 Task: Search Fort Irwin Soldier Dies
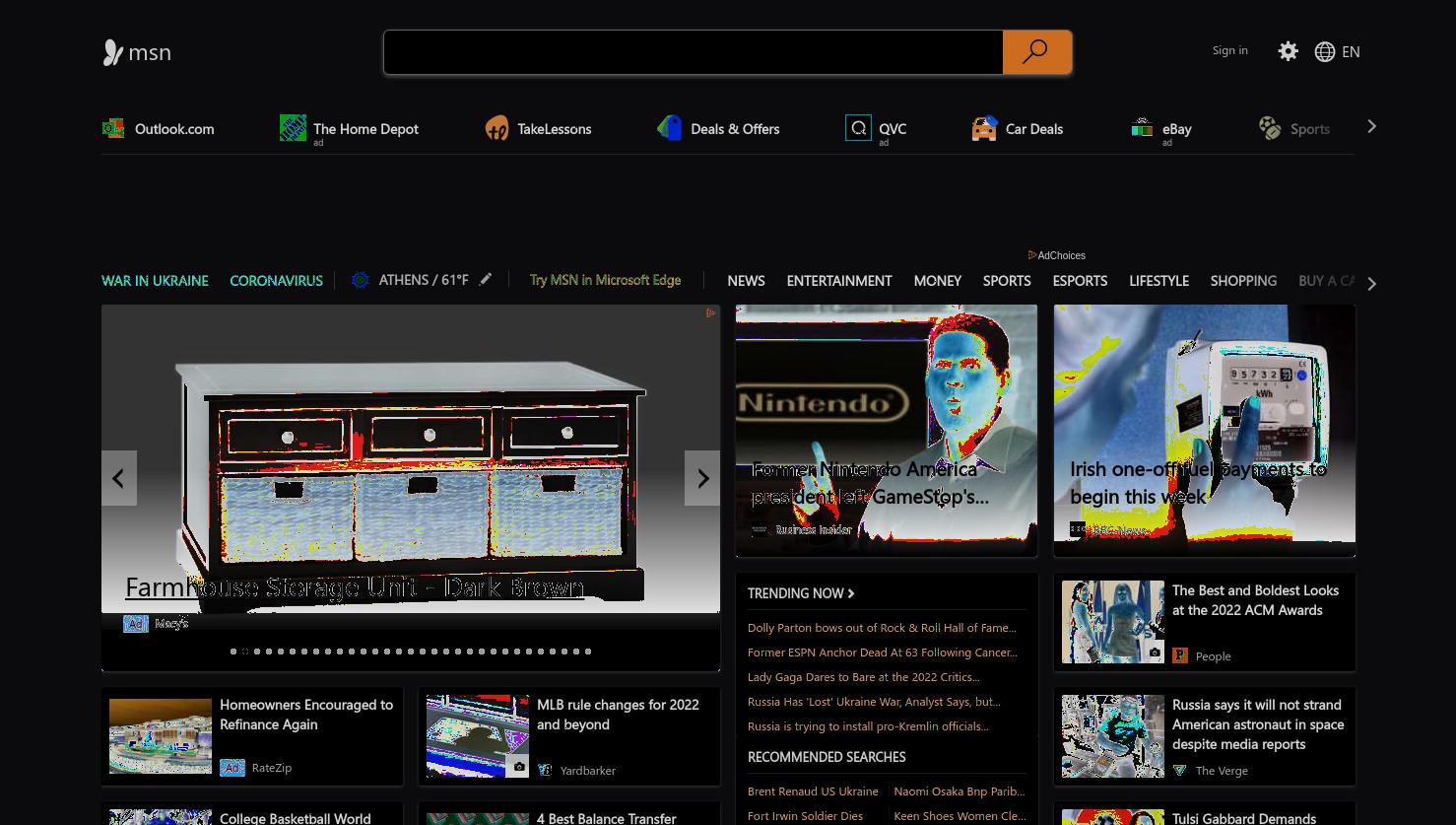[x=805, y=815]
